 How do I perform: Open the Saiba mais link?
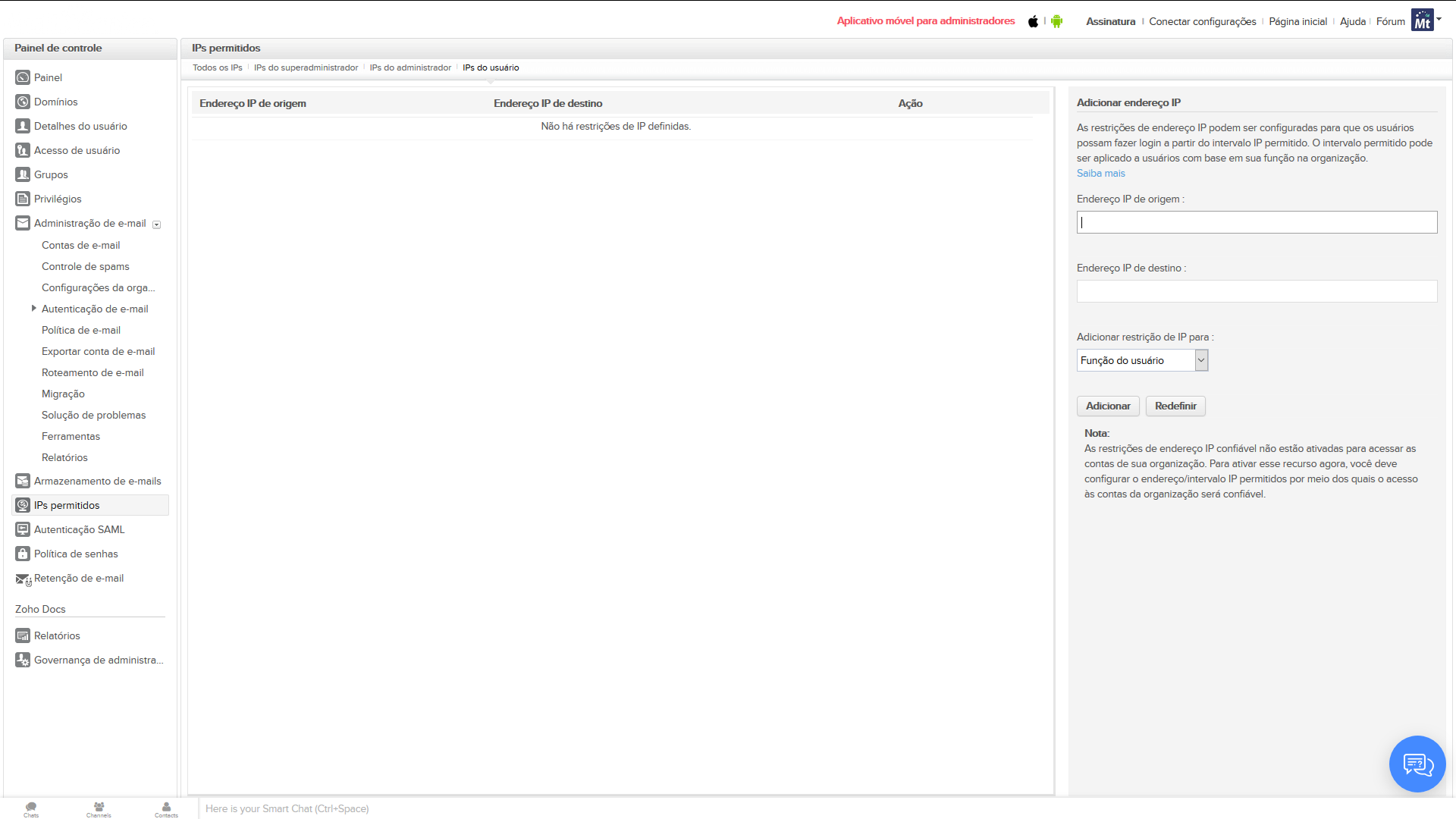tap(1100, 173)
